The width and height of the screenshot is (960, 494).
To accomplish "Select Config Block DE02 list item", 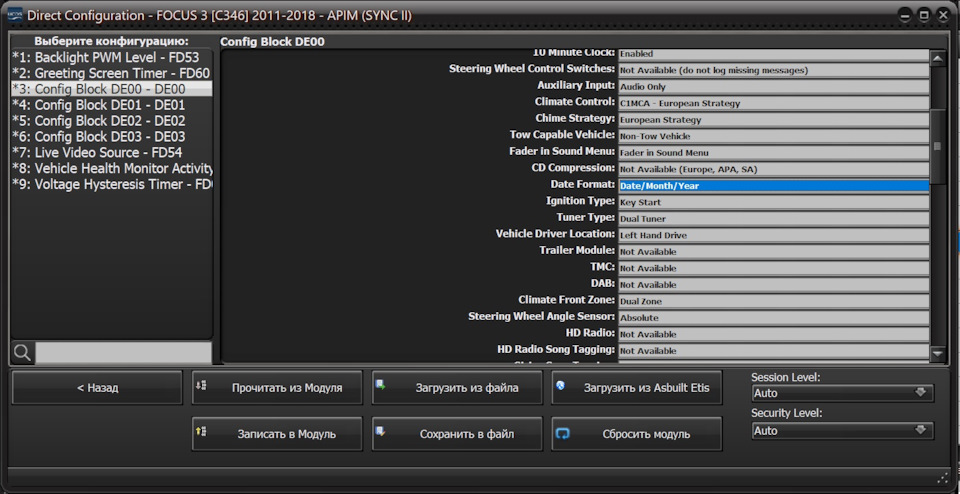I will click(112, 121).
